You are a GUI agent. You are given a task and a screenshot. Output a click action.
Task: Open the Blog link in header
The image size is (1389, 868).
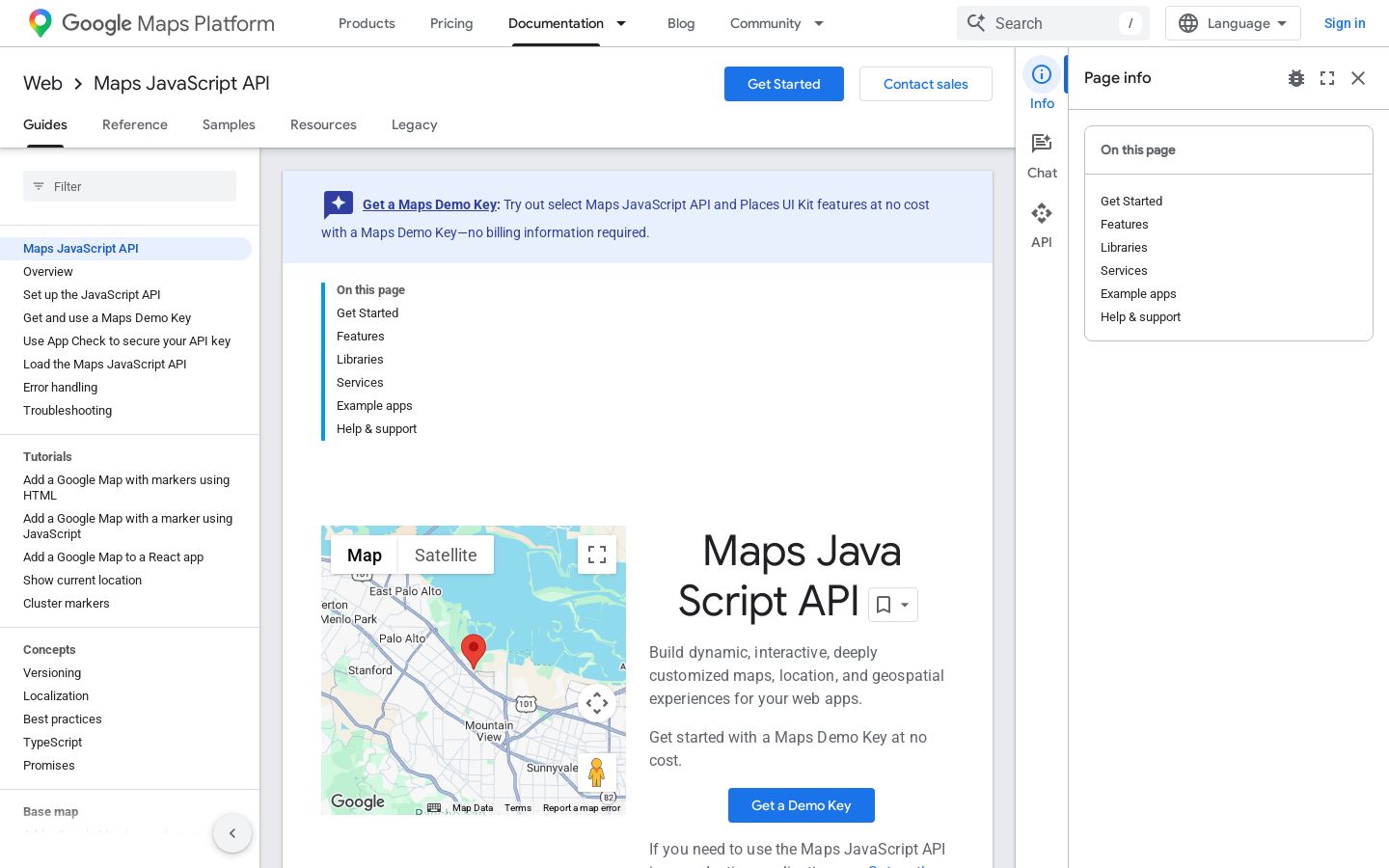point(681,23)
